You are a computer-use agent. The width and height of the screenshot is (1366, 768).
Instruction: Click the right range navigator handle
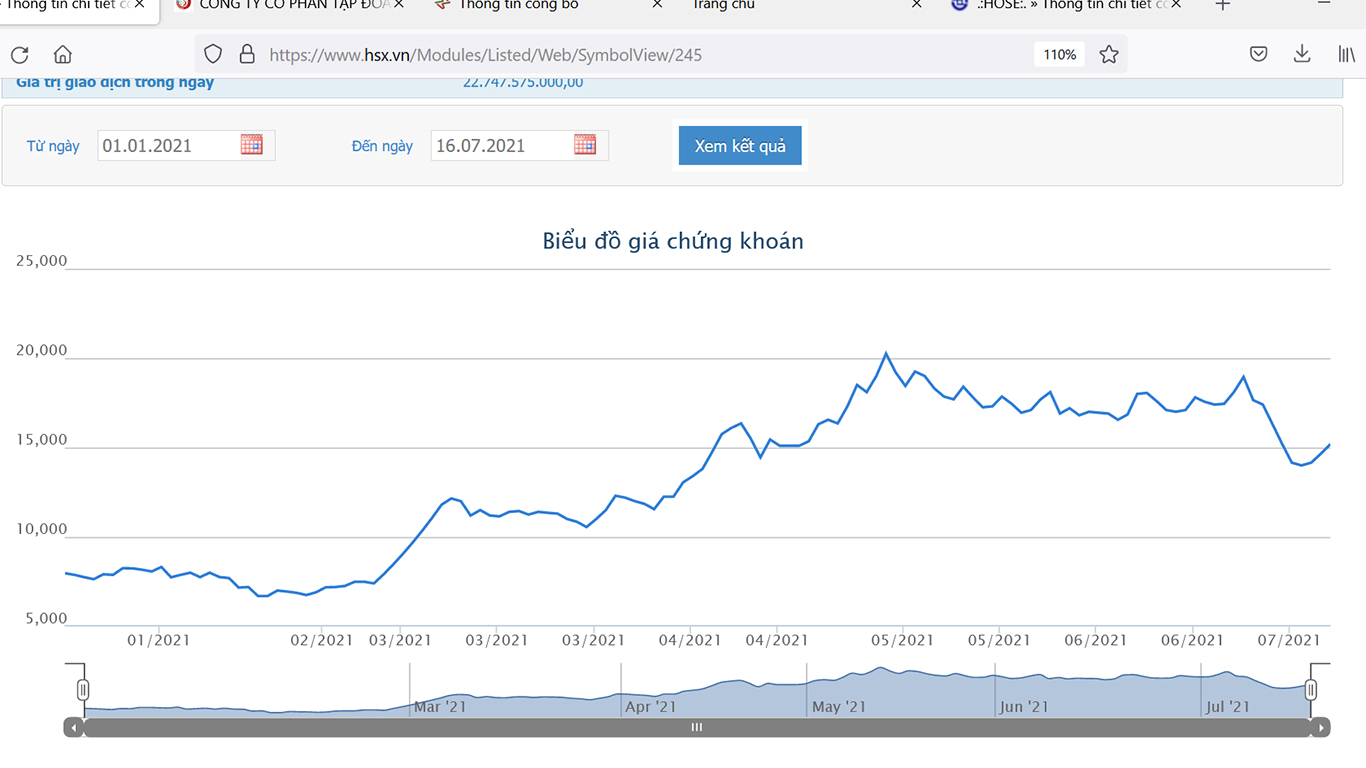(x=1310, y=690)
